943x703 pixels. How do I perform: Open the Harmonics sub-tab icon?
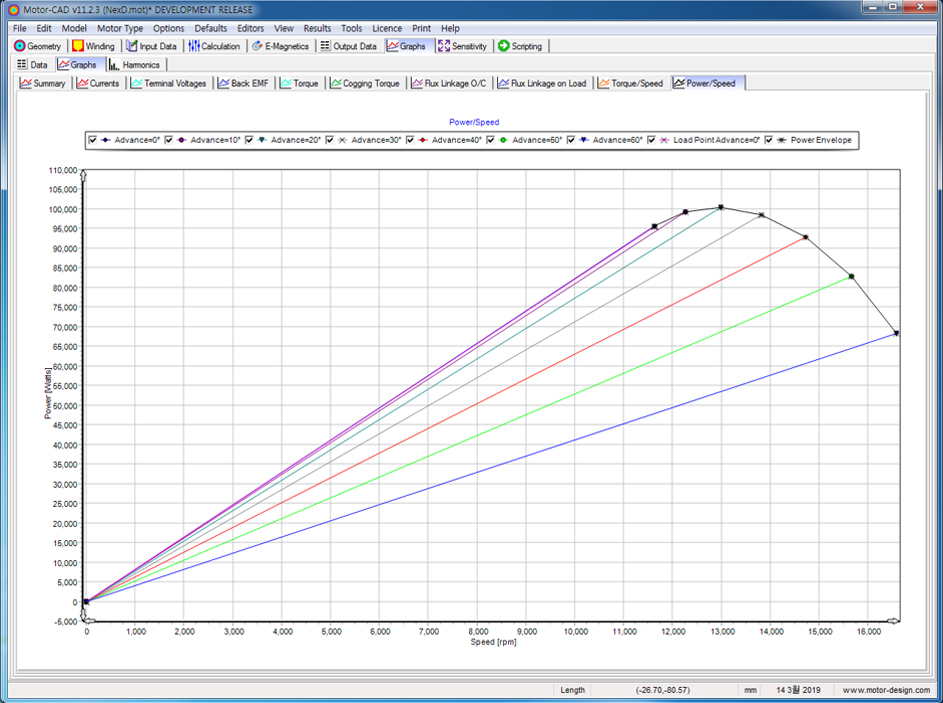tap(114, 64)
